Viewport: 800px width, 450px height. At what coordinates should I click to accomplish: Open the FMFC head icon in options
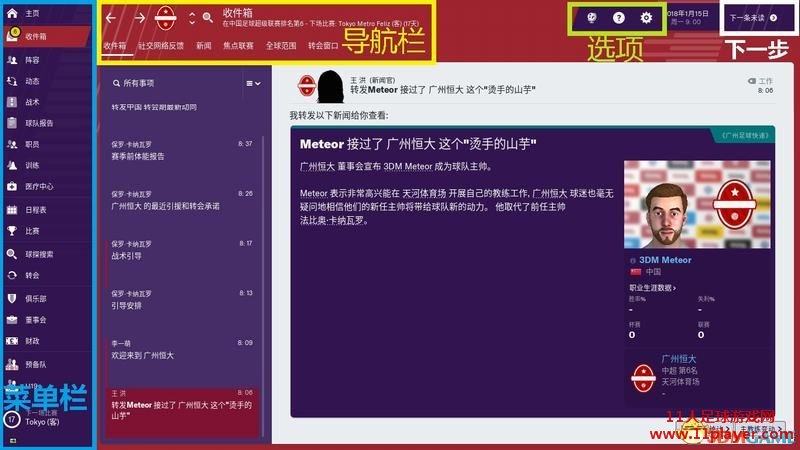click(591, 18)
